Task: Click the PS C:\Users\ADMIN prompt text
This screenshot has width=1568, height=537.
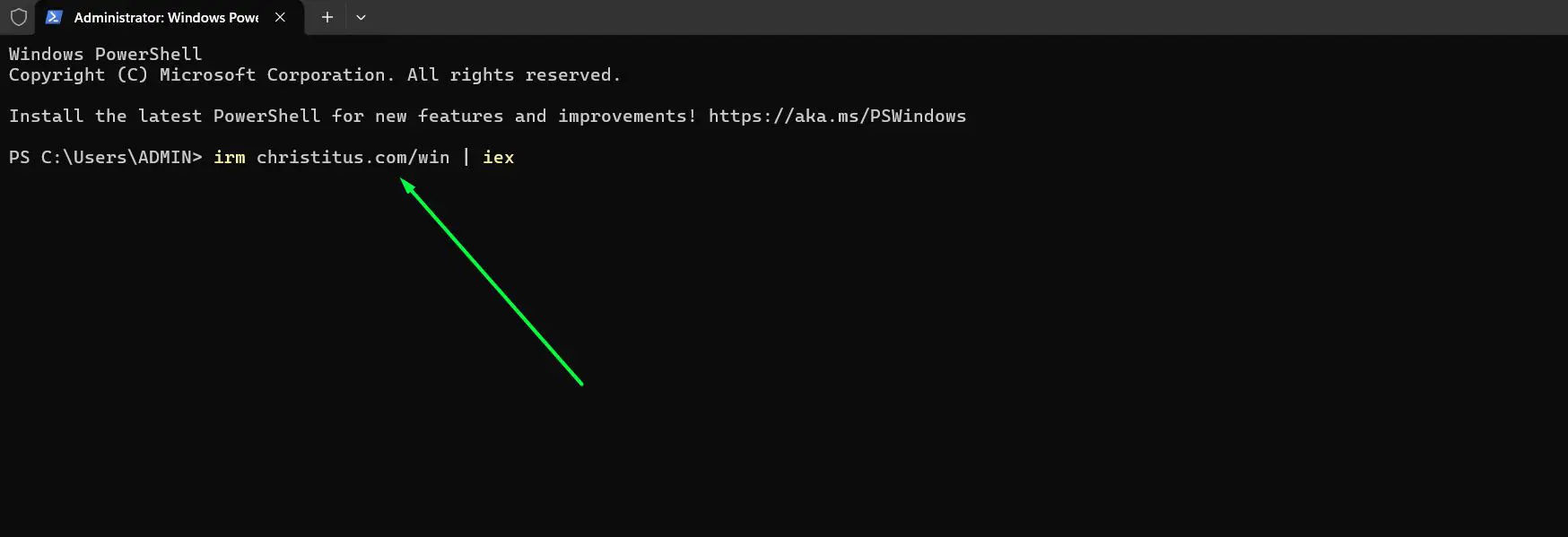Action: tap(104, 157)
